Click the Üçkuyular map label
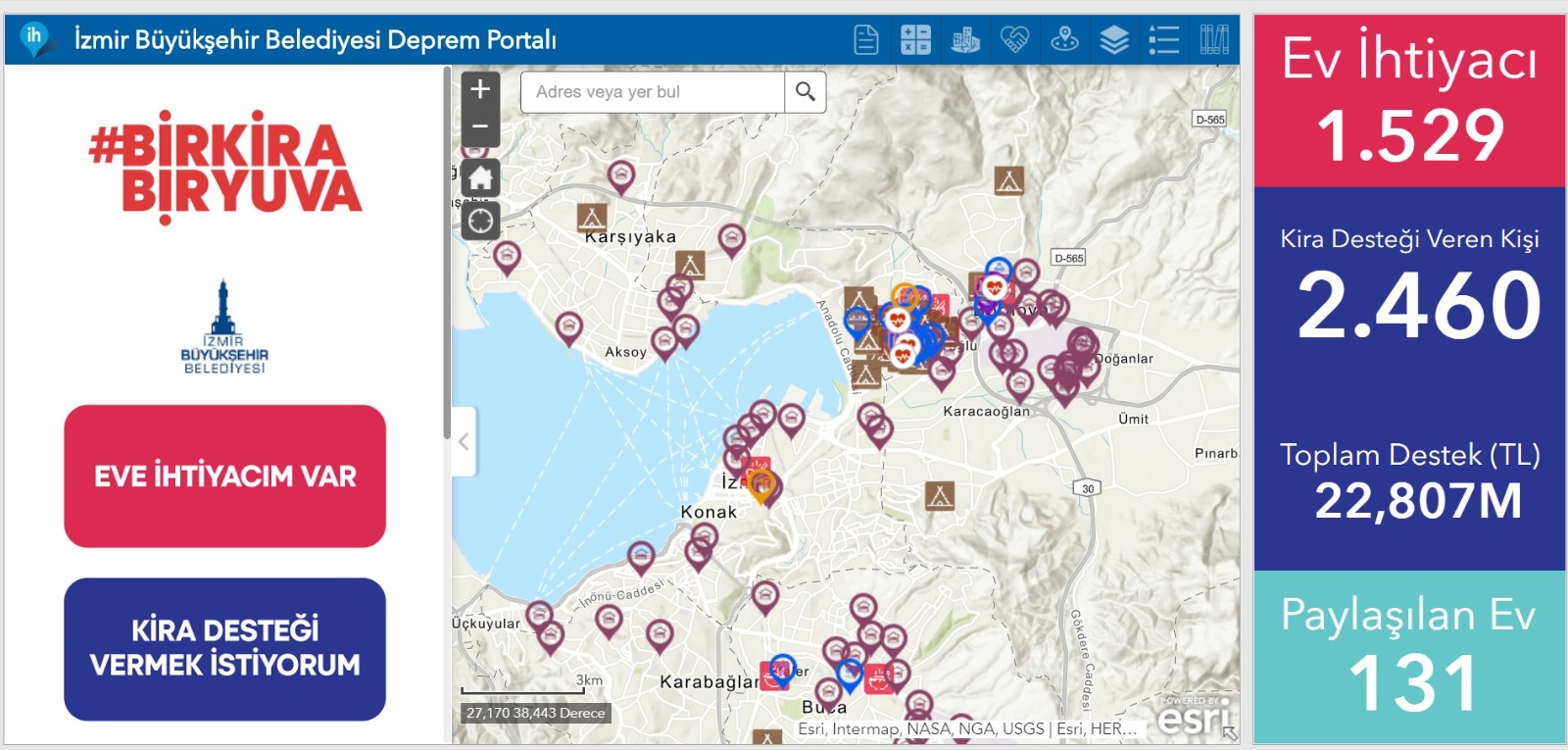The image size is (1568, 750). [x=486, y=624]
